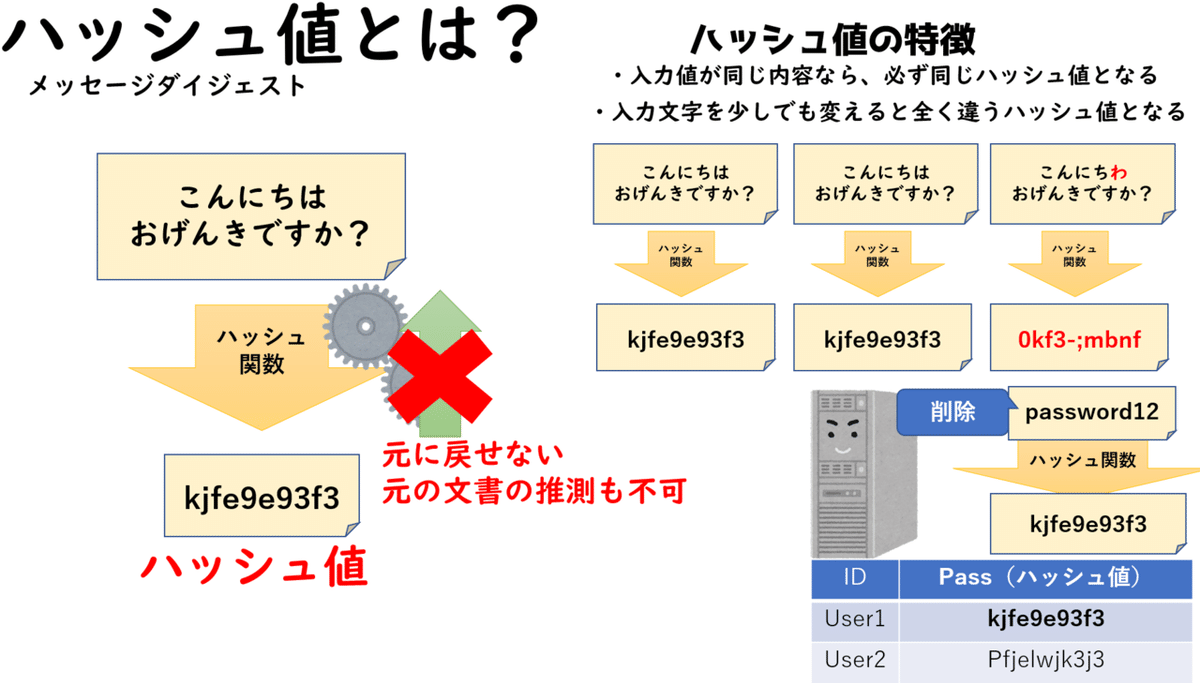Select the kjfe9e93f3 result box on the left
1200x683 pixels.
pos(261,497)
